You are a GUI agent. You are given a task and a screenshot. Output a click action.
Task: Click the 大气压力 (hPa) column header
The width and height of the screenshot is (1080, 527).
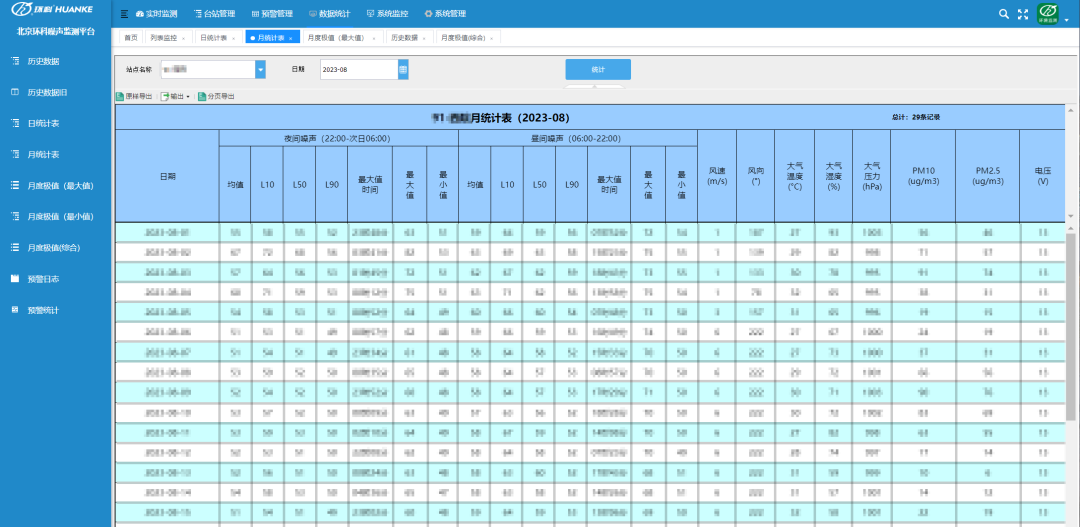coord(871,176)
